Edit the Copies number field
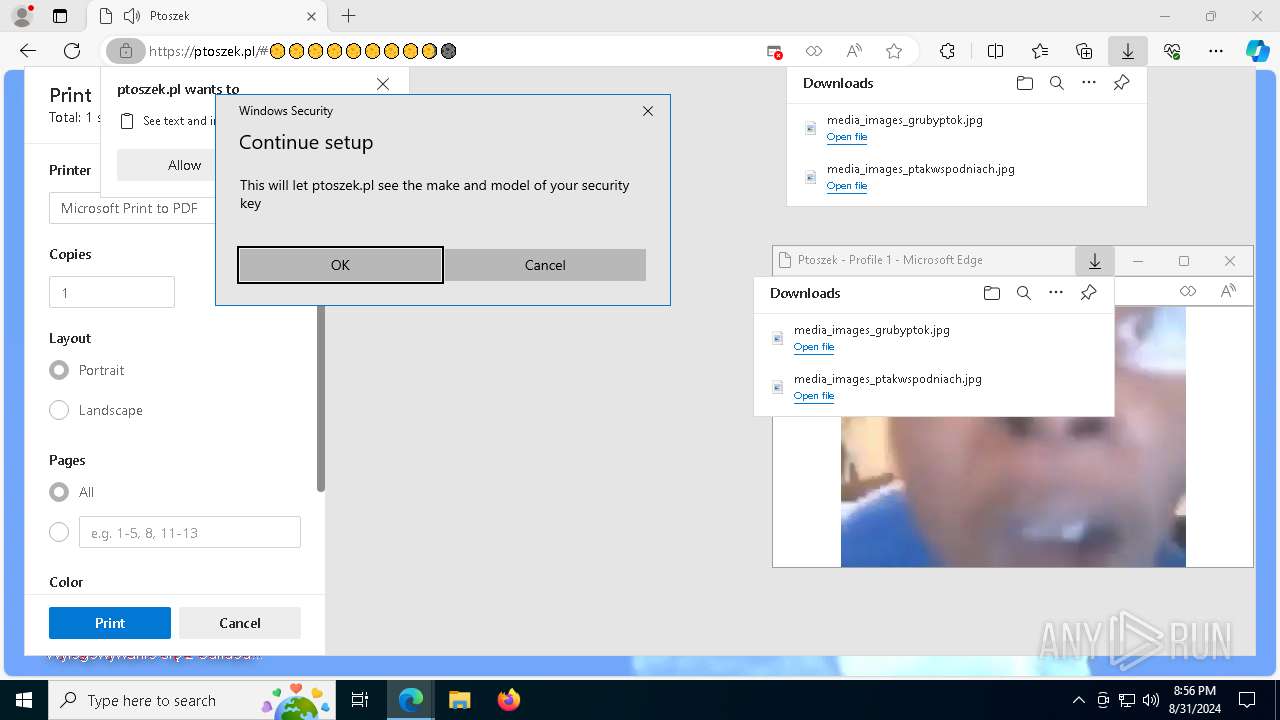The height and width of the screenshot is (720, 1280). pyautogui.click(x=112, y=292)
